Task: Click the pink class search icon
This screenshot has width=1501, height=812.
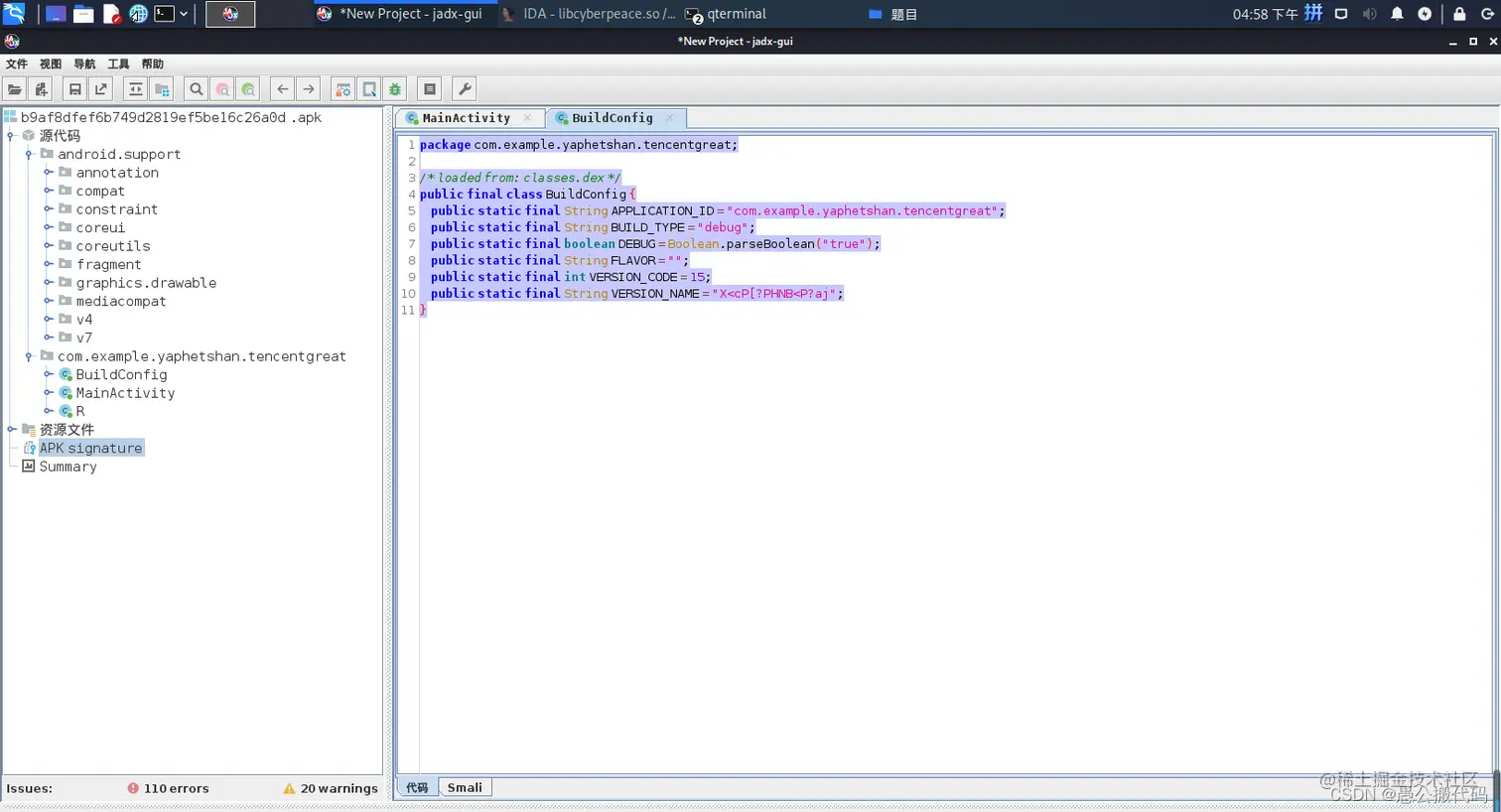Action: [222, 89]
